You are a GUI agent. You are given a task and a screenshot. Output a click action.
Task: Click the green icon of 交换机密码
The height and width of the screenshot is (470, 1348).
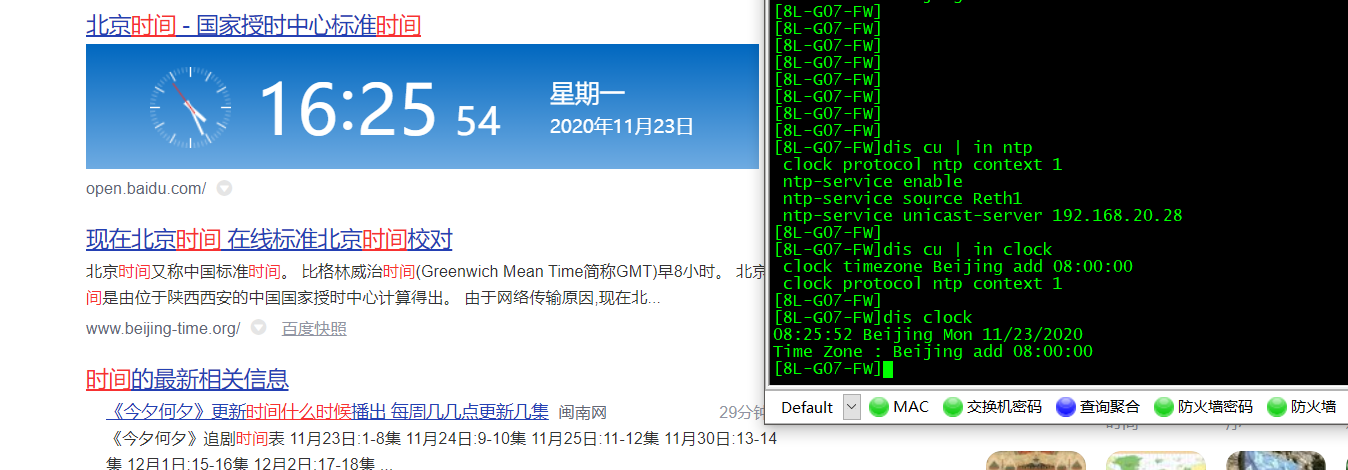pos(953,407)
